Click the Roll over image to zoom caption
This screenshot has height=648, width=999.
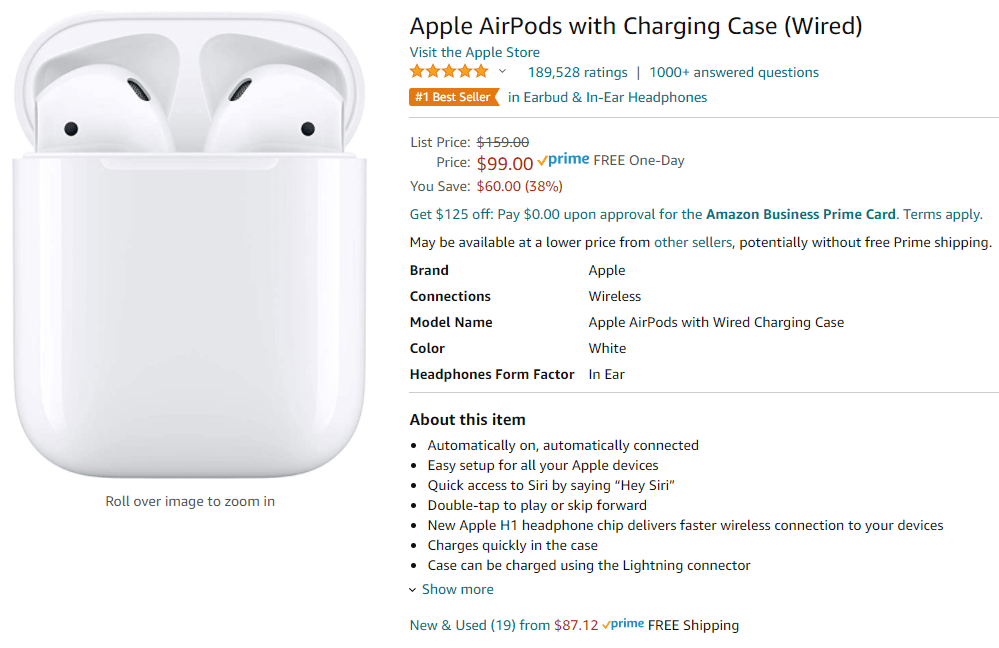pos(190,501)
